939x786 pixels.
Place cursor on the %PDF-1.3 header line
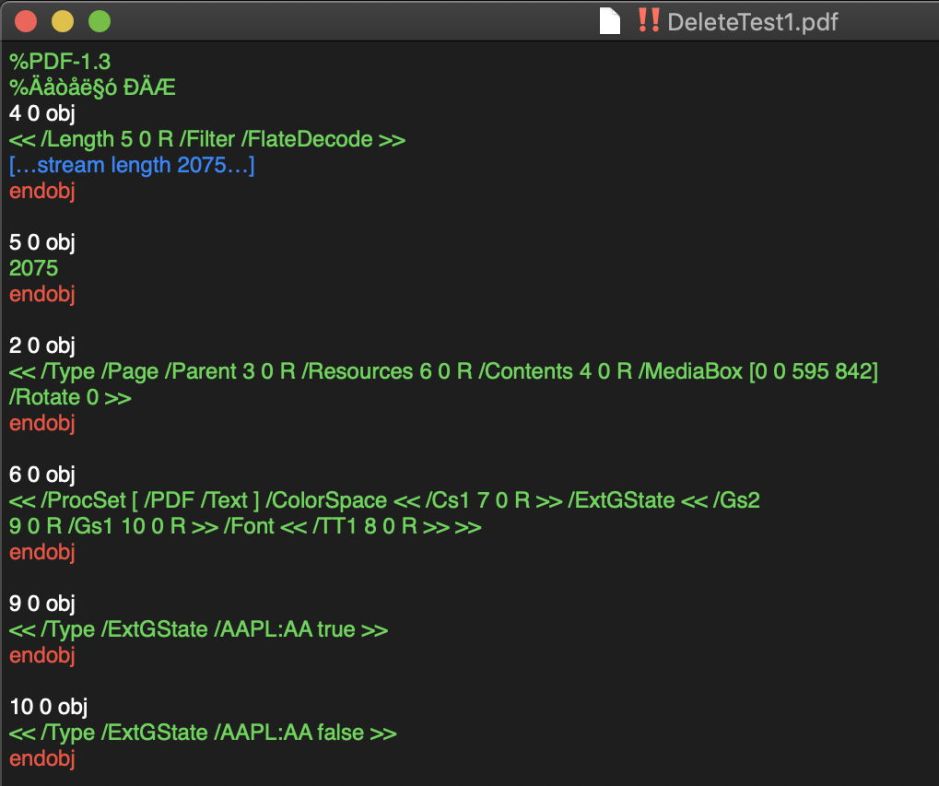point(60,61)
